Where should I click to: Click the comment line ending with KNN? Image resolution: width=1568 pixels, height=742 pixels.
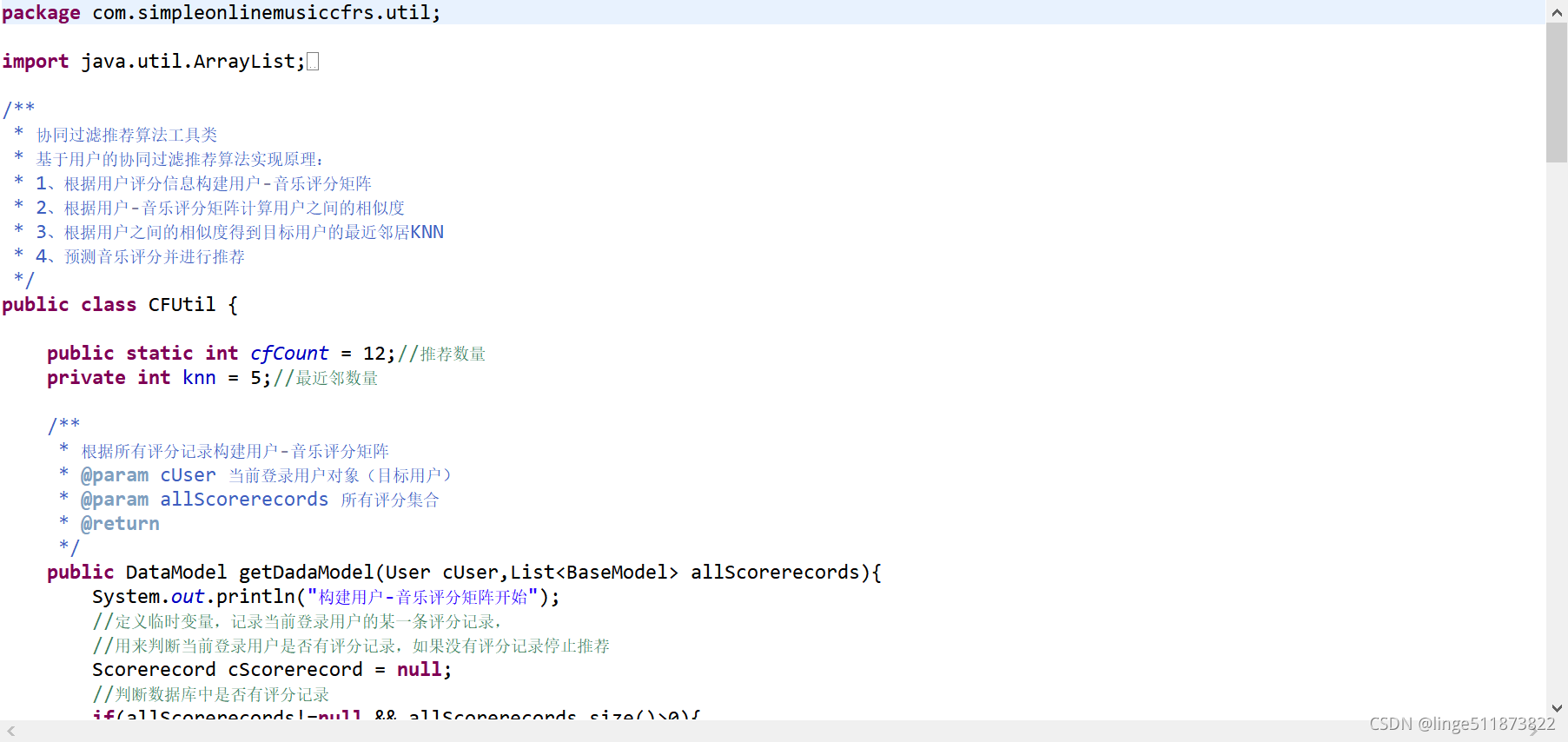pyautogui.click(x=240, y=232)
